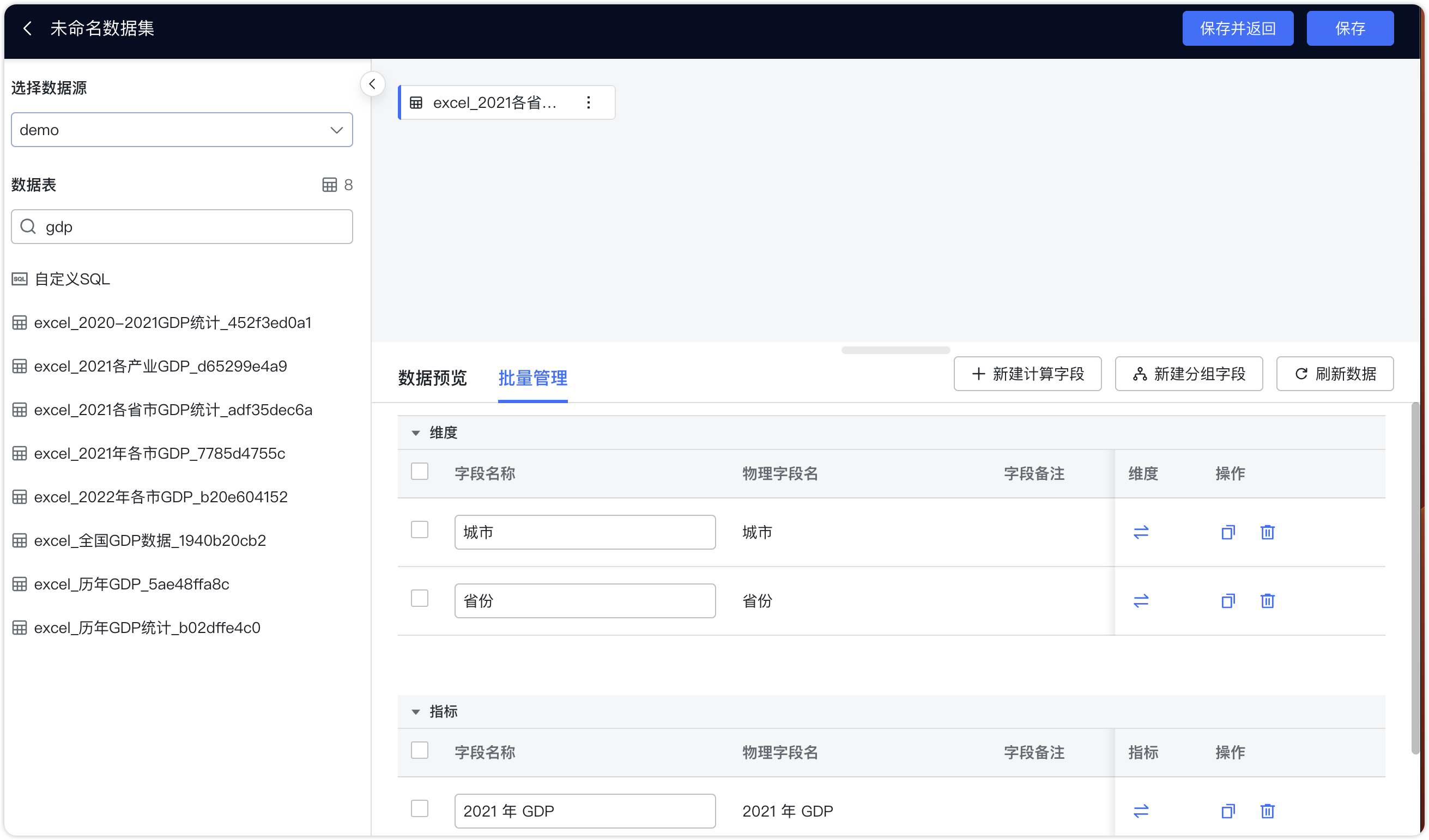Copy the 2021 年 GDP field
The width and height of the screenshot is (1429, 840).
pos(1228,811)
